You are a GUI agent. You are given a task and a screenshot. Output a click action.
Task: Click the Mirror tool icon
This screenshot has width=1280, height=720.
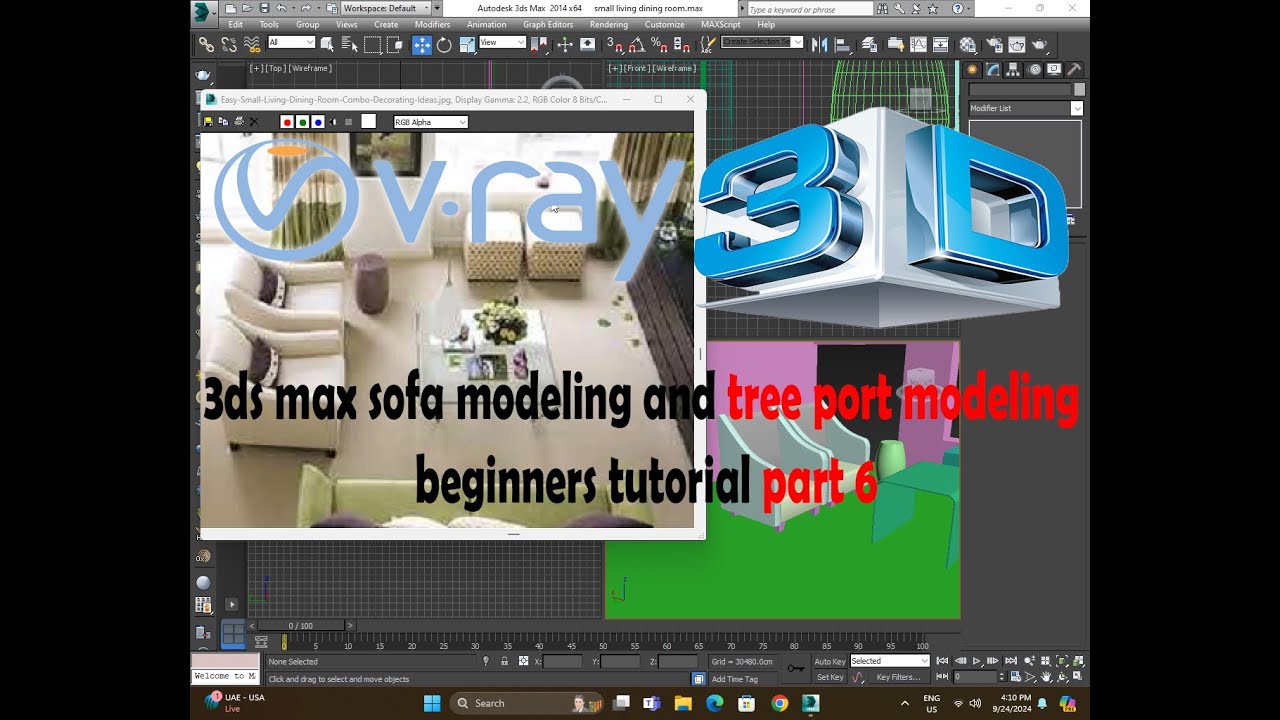[819, 44]
